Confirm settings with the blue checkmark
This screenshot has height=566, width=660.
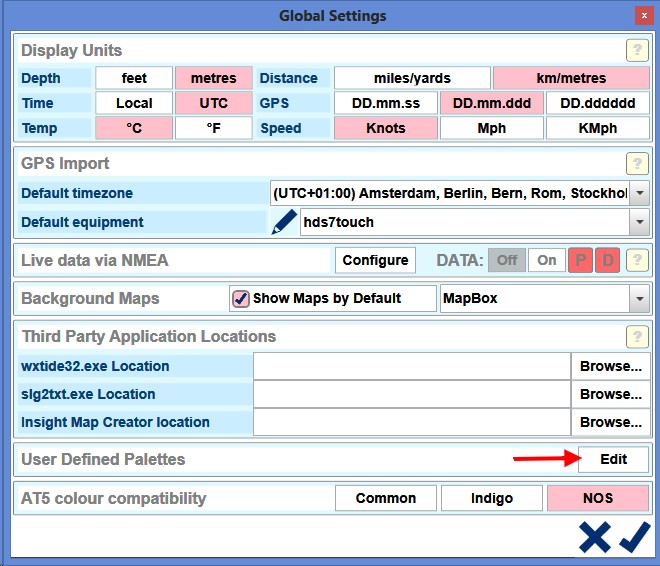634,537
